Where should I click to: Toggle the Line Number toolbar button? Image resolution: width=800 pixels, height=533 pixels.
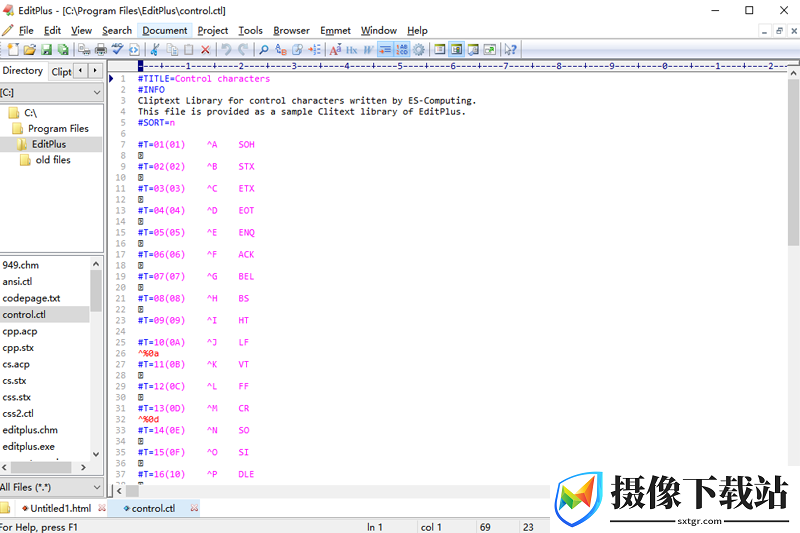[x=402, y=49]
